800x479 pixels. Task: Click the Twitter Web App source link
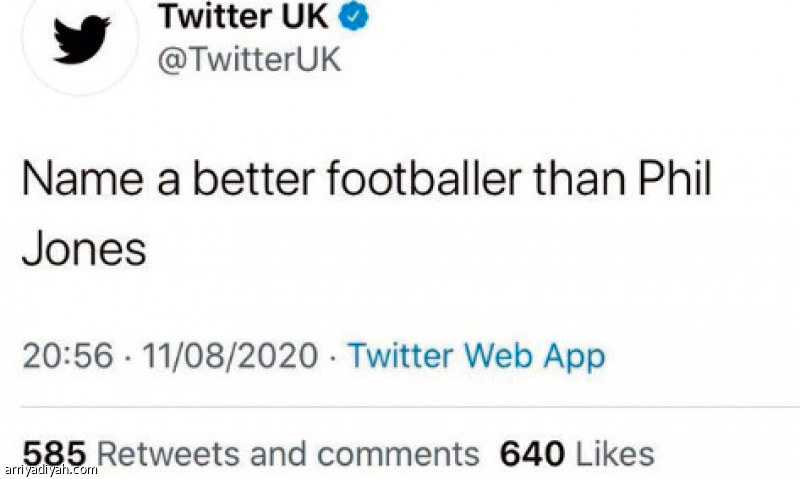[476, 355]
